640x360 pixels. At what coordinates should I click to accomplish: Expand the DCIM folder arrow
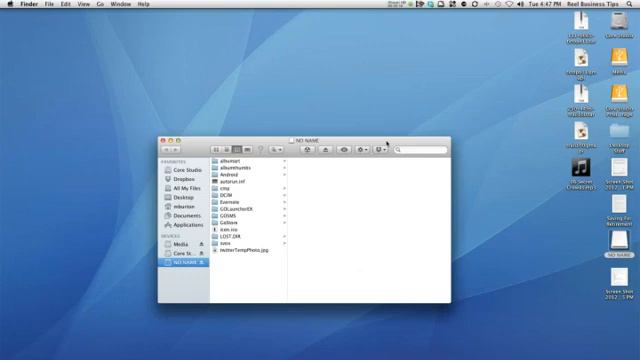tap(284, 196)
